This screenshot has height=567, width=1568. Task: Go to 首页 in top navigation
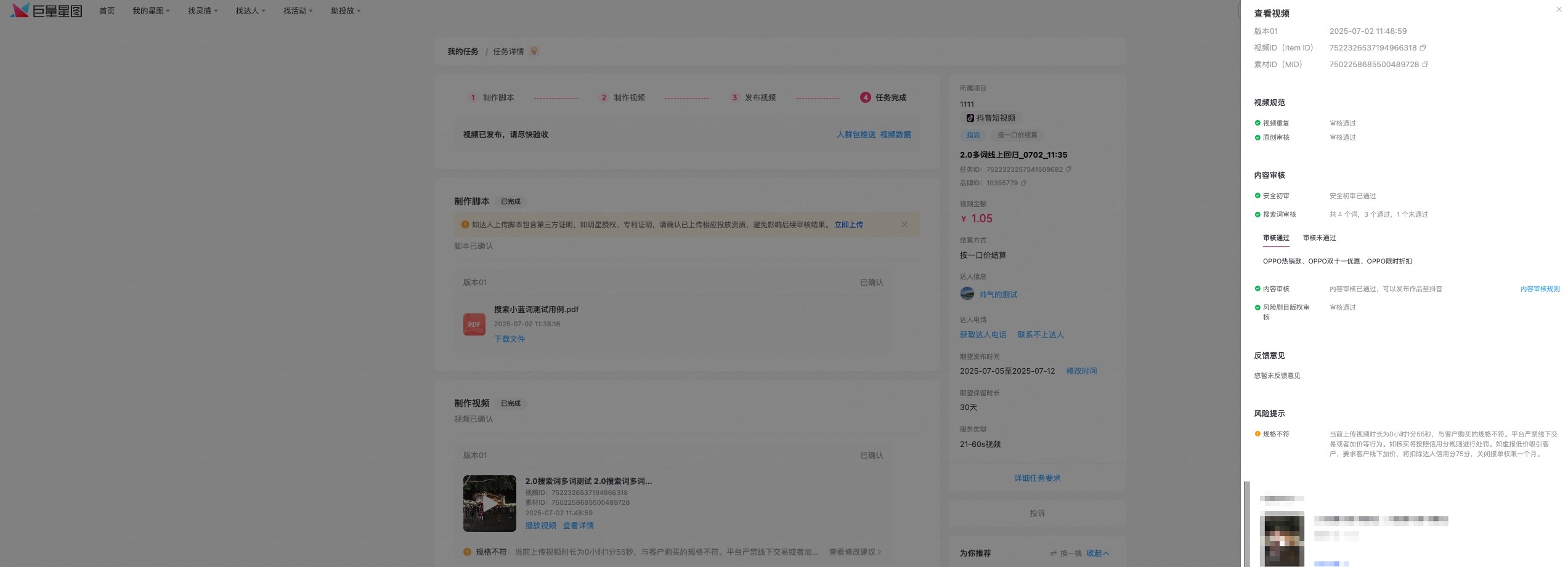coord(107,11)
